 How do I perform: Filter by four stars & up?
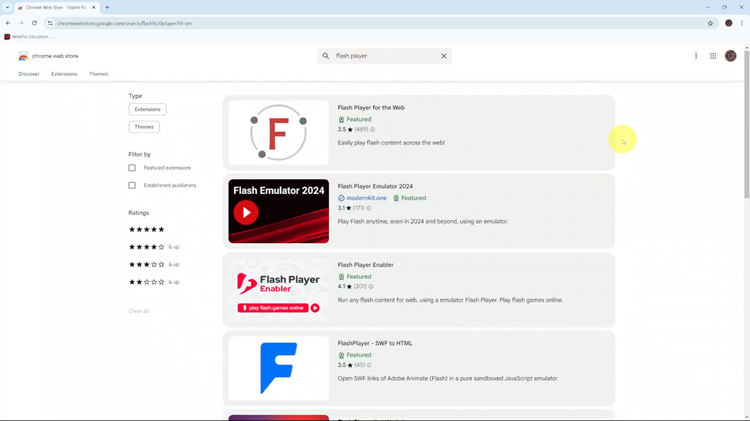click(x=154, y=247)
